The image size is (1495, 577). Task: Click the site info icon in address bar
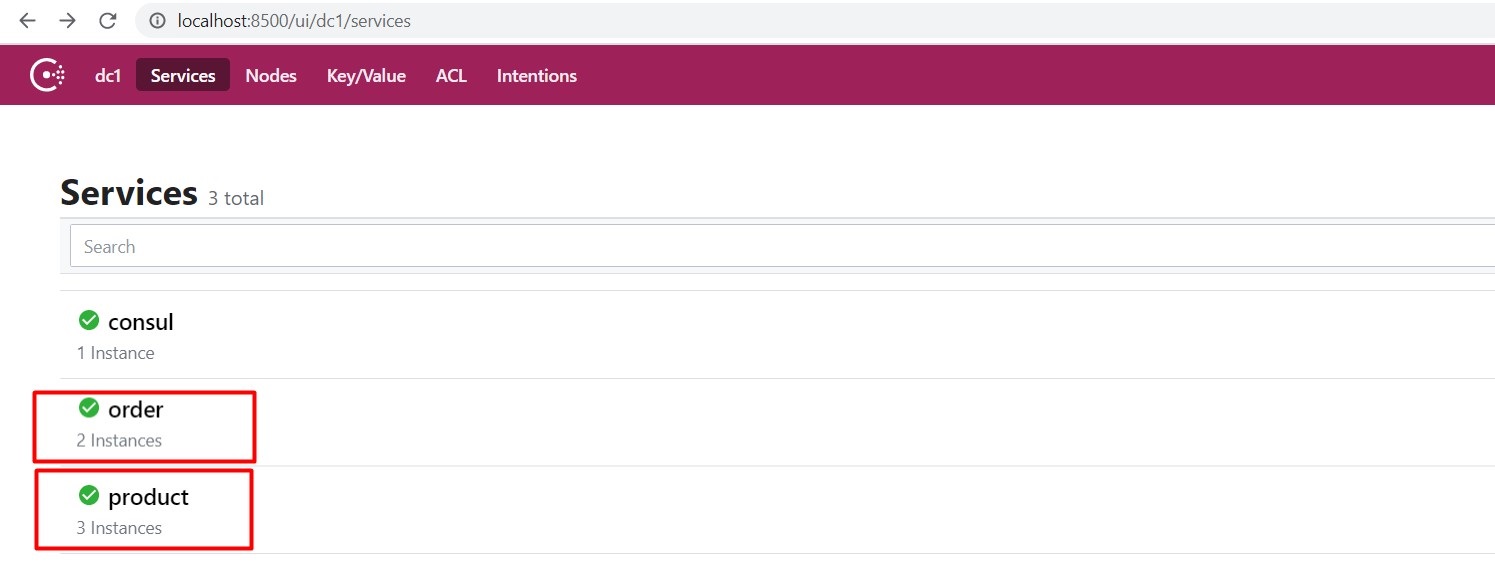[156, 21]
